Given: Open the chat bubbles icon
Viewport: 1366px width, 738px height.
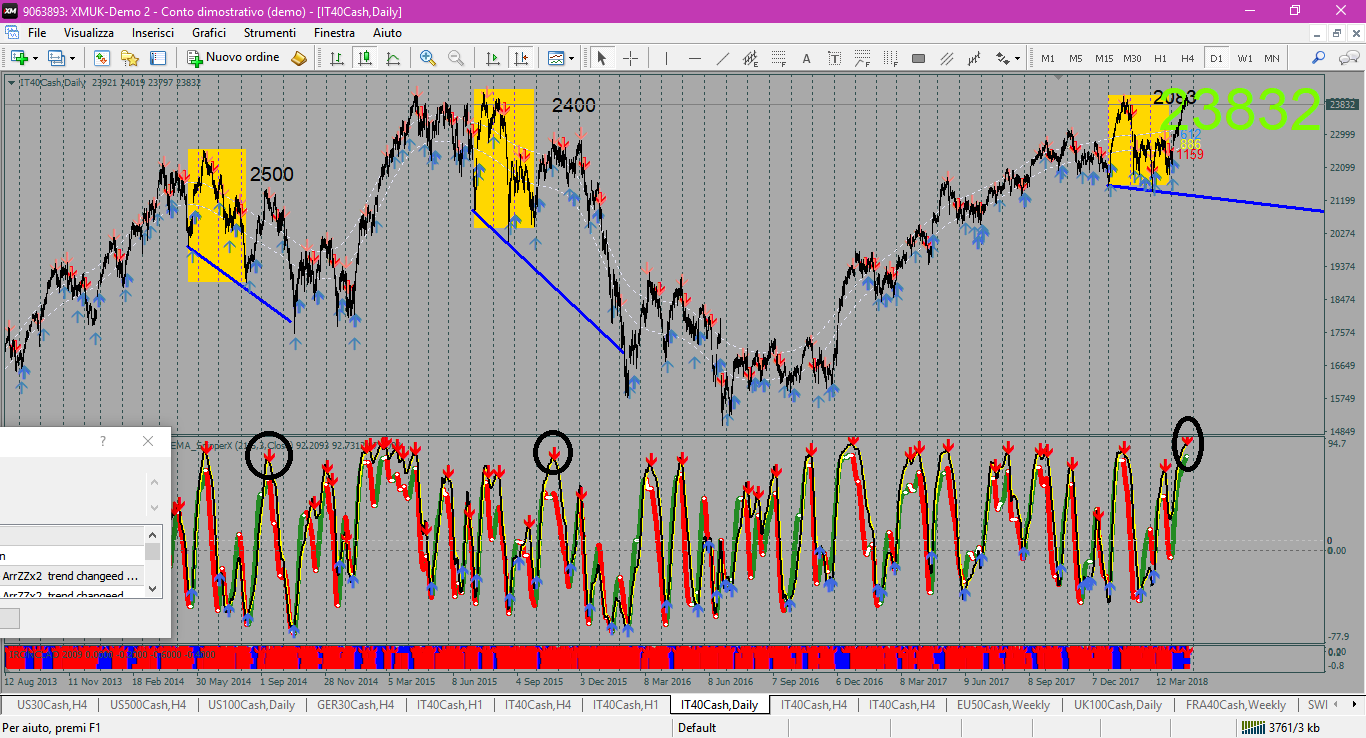Looking at the screenshot, I should click(x=1347, y=58).
